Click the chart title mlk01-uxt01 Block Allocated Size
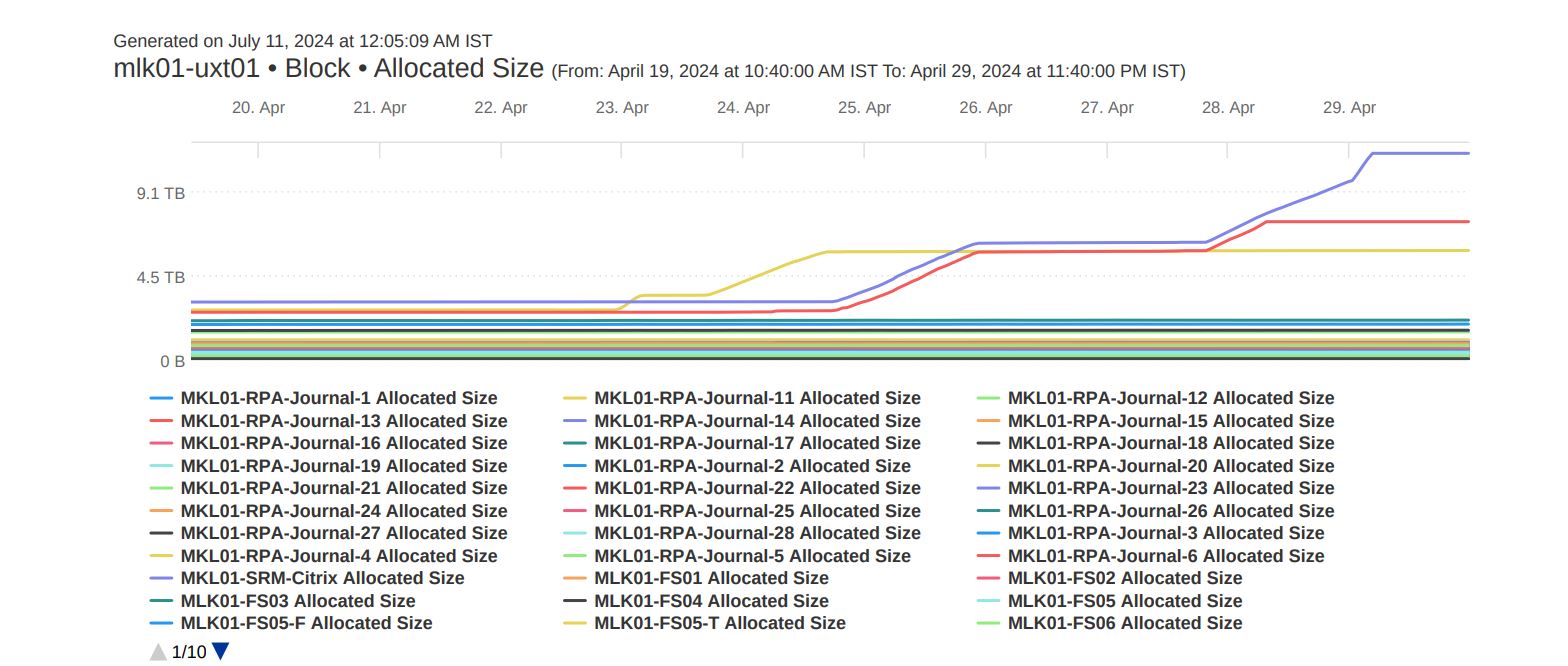The image size is (1568, 666). 331,69
